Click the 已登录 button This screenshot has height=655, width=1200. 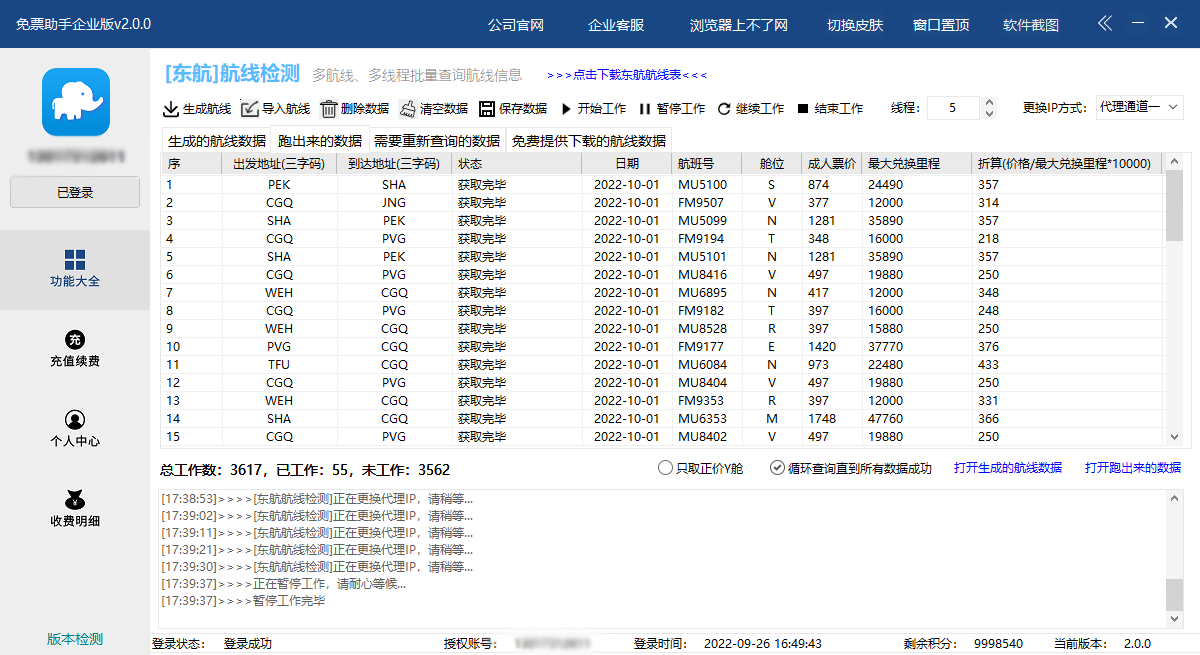coord(75,192)
